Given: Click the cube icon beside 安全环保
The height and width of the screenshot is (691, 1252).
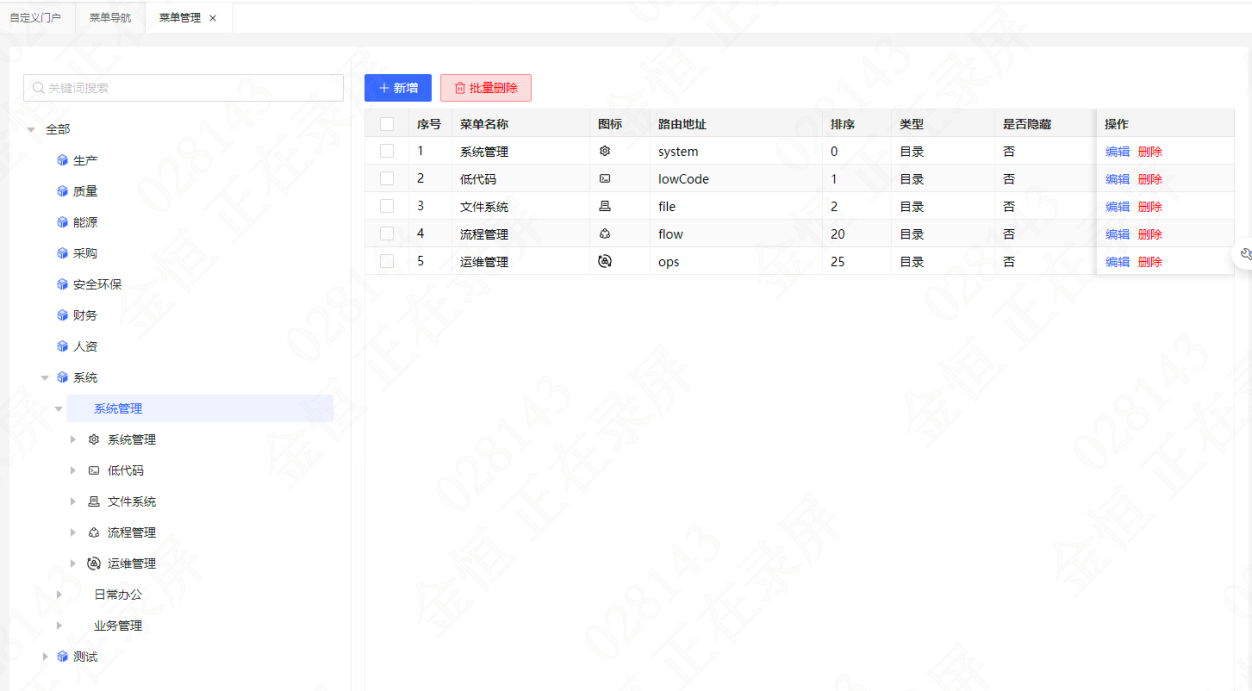Looking at the screenshot, I should [62, 284].
